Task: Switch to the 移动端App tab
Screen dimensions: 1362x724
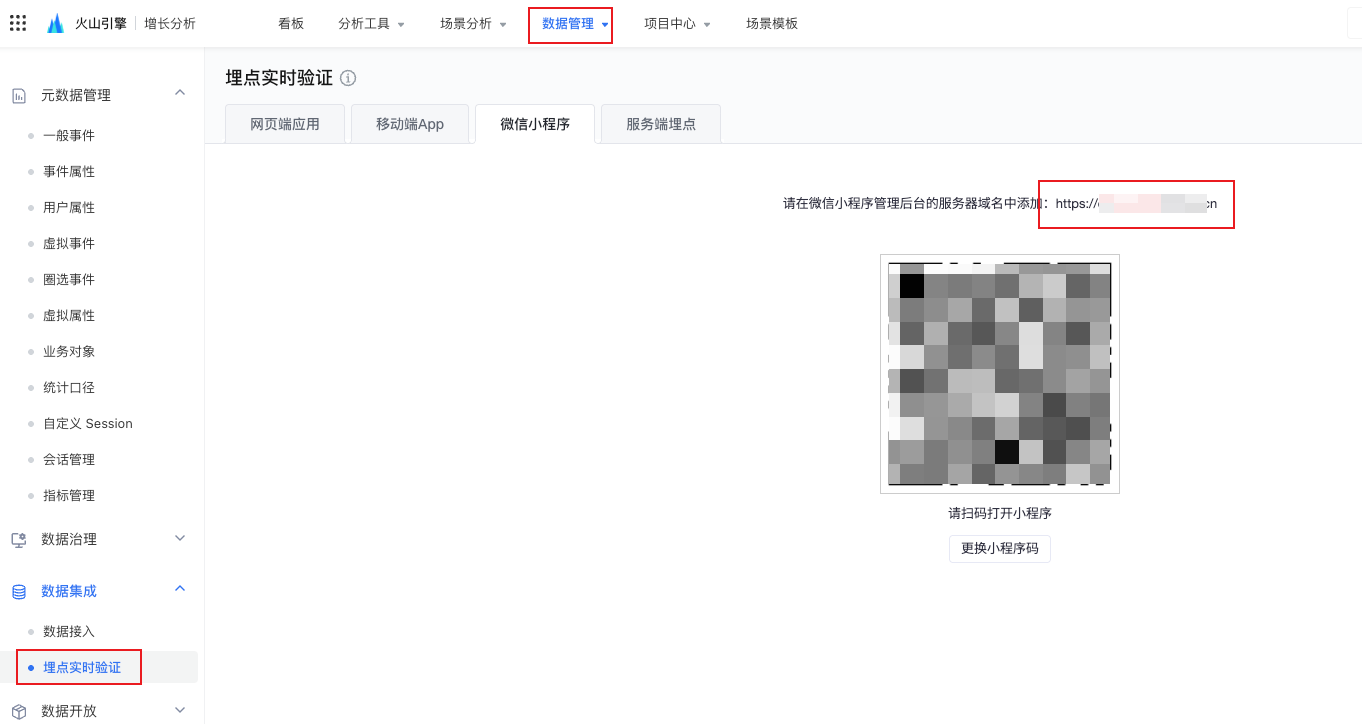Action: [410, 124]
